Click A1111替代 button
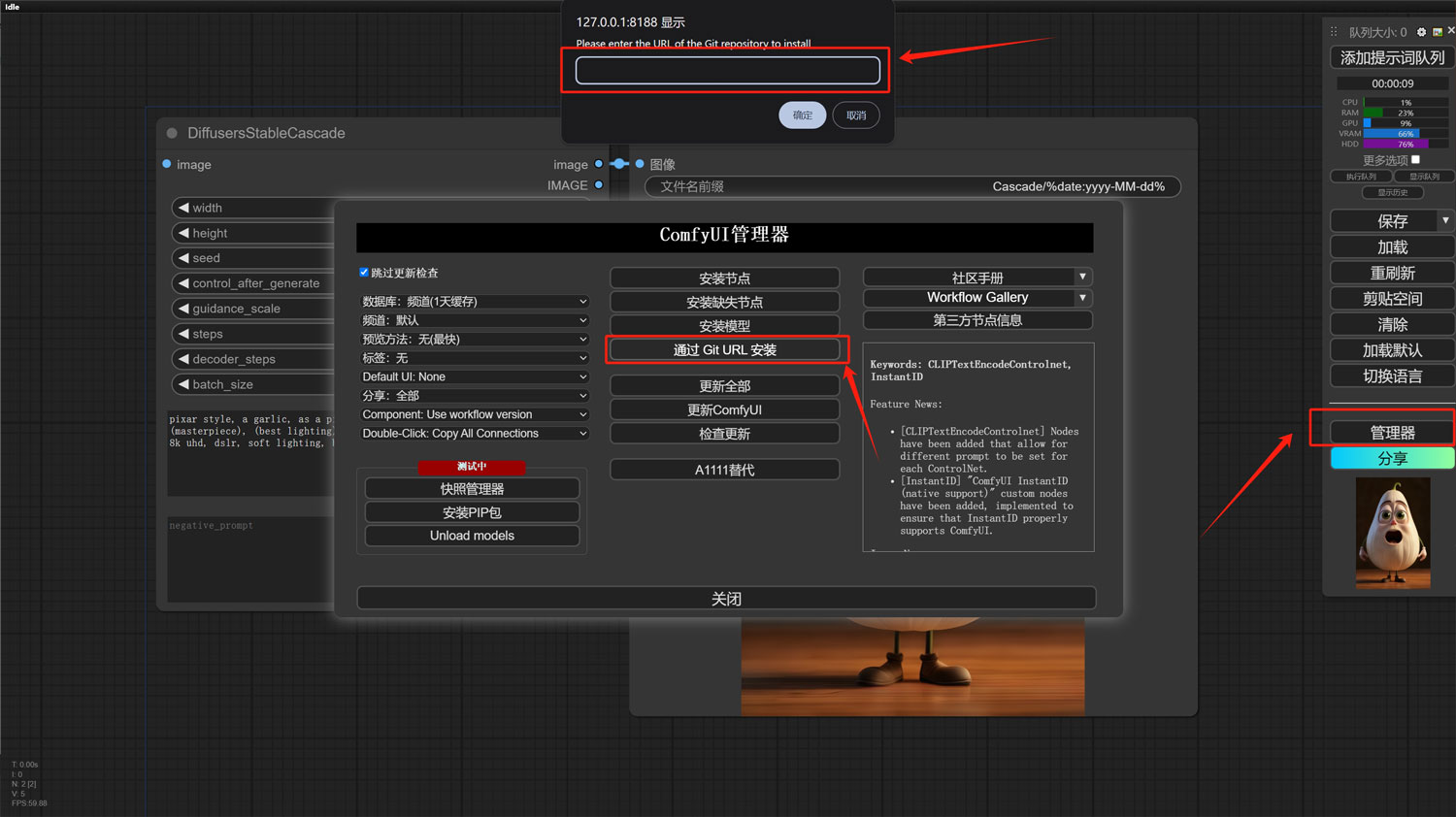This screenshot has width=1456, height=817. pyautogui.click(x=725, y=470)
